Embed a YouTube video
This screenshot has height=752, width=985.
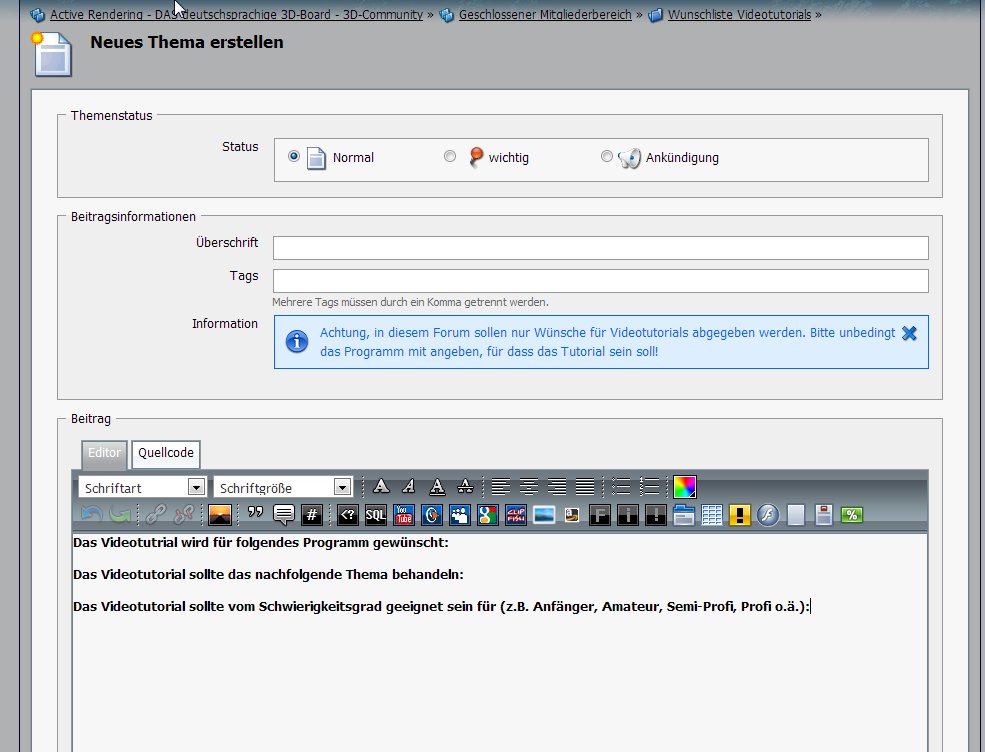(x=404, y=515)
